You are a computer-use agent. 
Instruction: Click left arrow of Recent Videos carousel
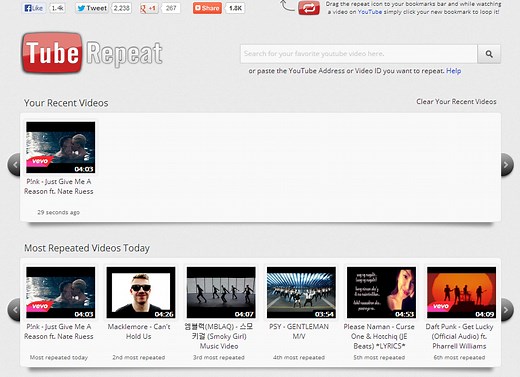pos(14,164)
